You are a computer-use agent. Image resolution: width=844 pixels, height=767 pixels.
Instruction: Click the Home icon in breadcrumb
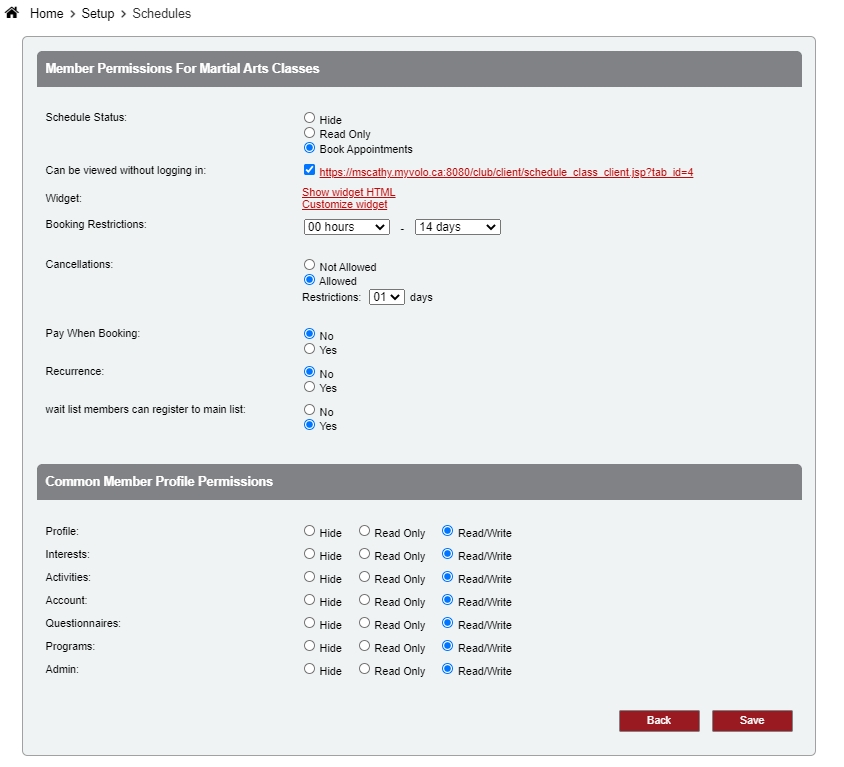(x=12, y=13)
